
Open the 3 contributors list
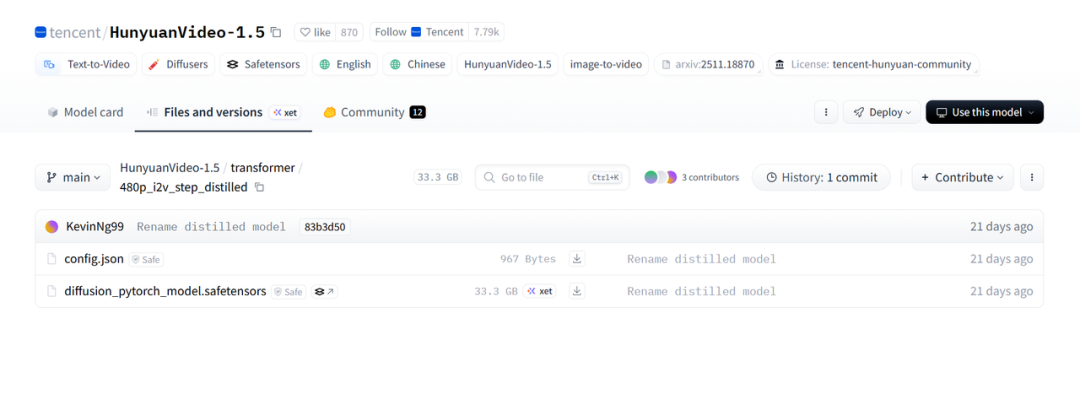(x=692, y=177)
